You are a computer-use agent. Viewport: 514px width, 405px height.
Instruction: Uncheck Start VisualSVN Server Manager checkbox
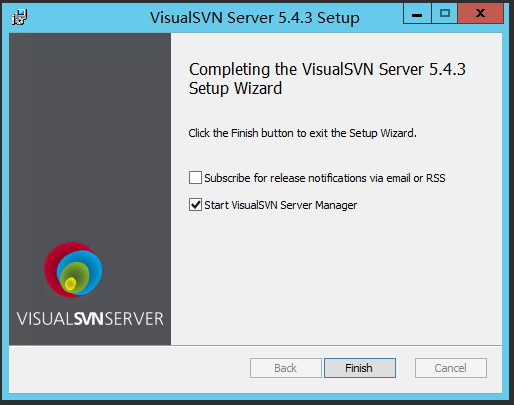(195, 205)
